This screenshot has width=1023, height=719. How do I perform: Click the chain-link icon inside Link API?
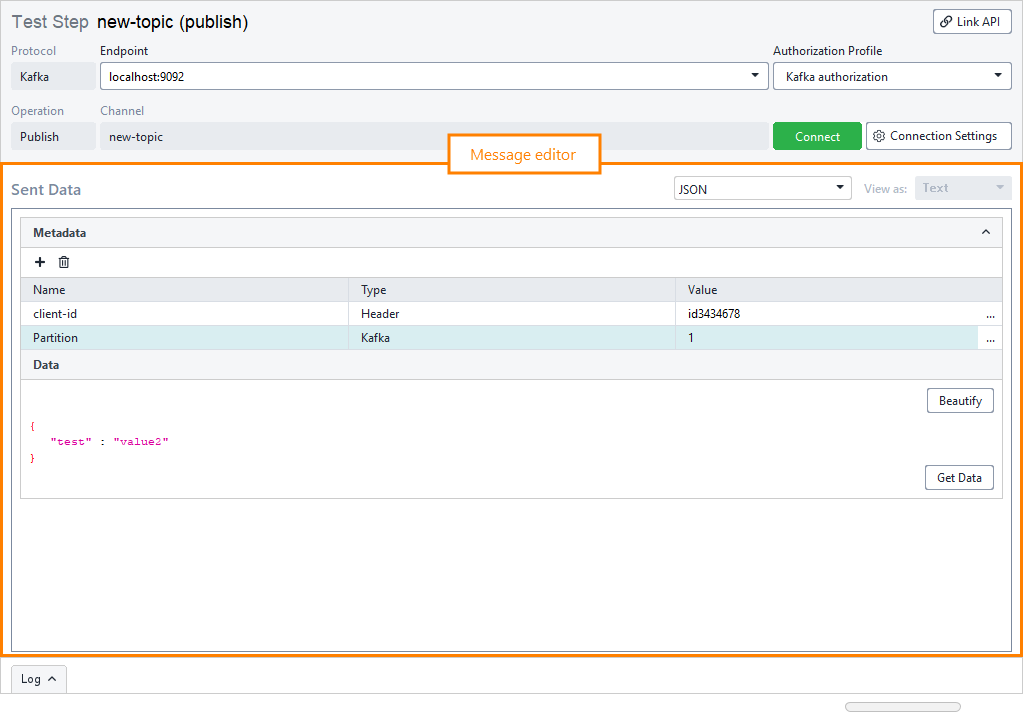coord(945,20)
